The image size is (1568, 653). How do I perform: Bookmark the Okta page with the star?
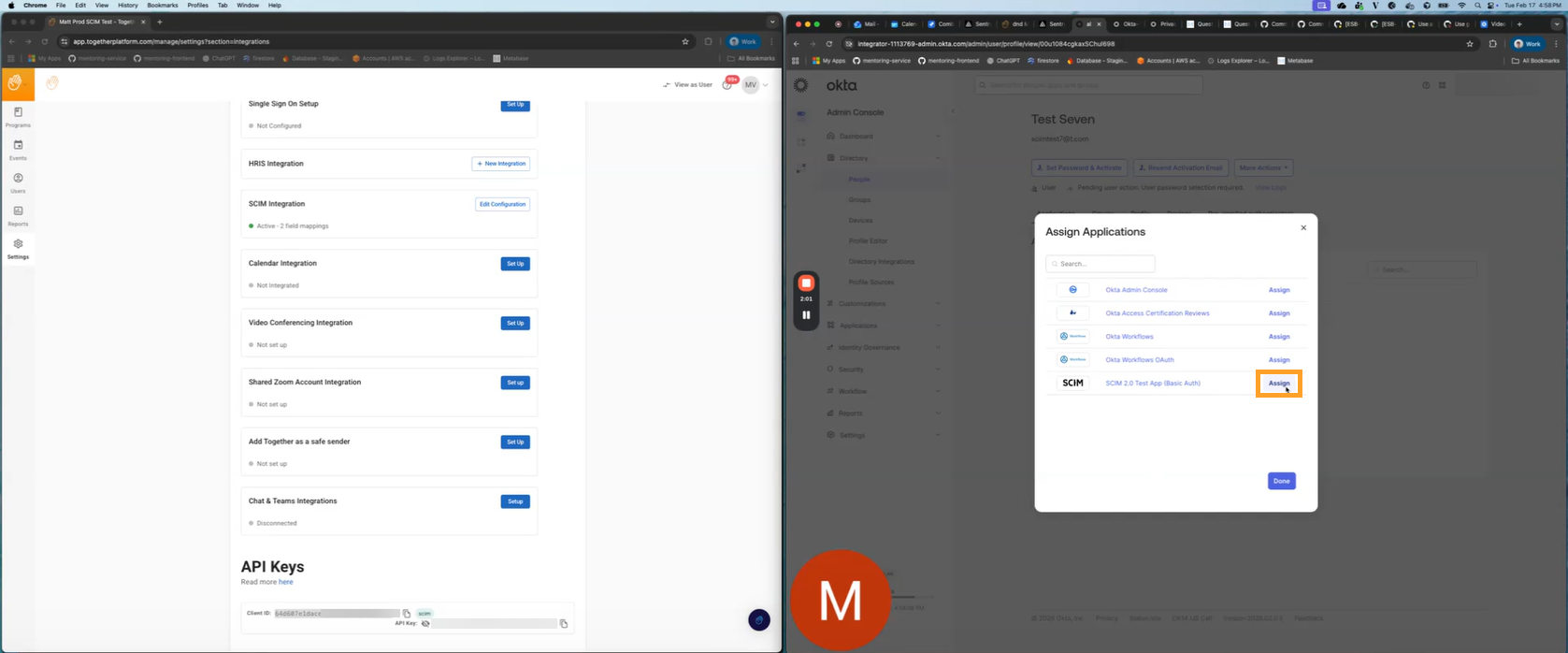1470,43
